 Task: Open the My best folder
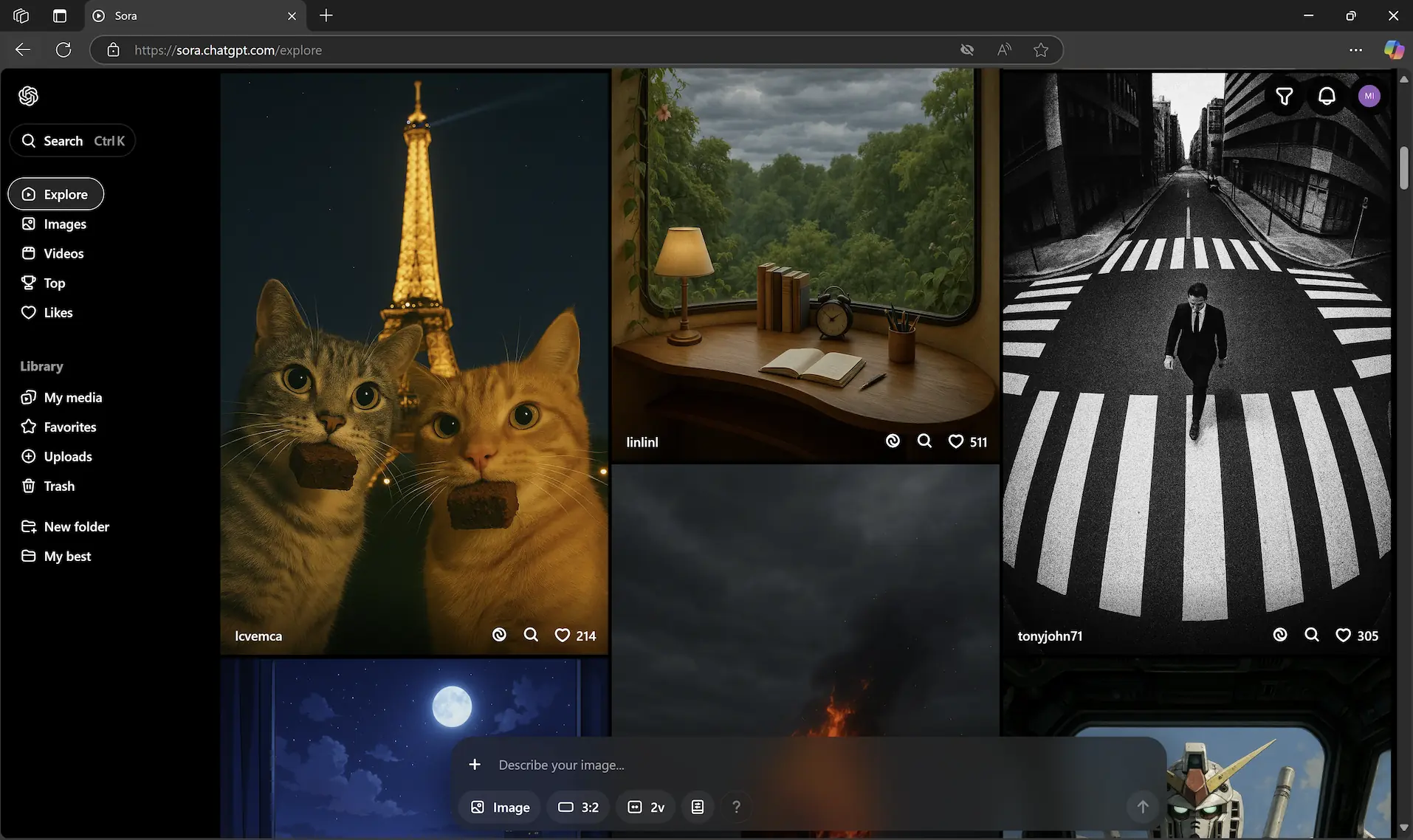click(67, 556)
